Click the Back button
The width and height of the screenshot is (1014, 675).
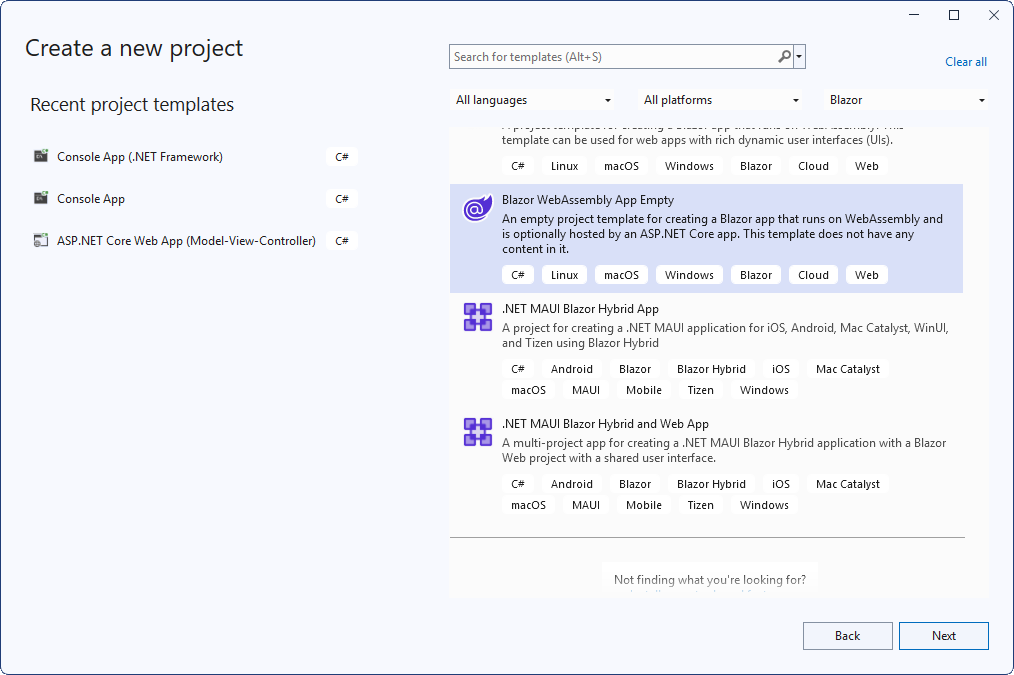pyautogui.click(x=847, y=635)
